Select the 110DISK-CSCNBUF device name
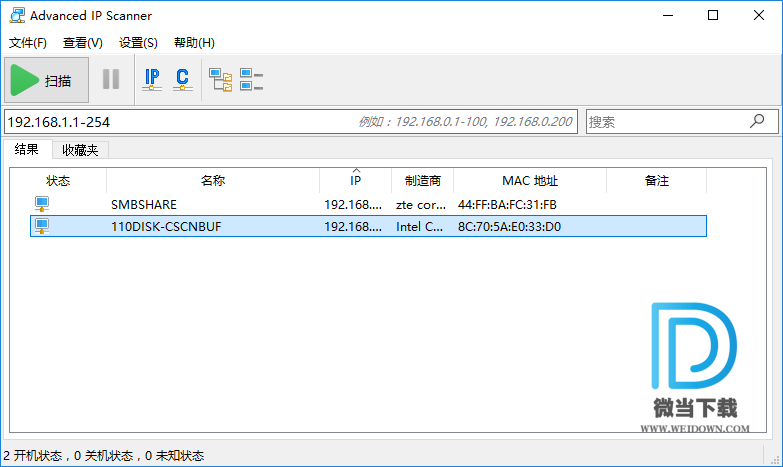 (166, 227)
